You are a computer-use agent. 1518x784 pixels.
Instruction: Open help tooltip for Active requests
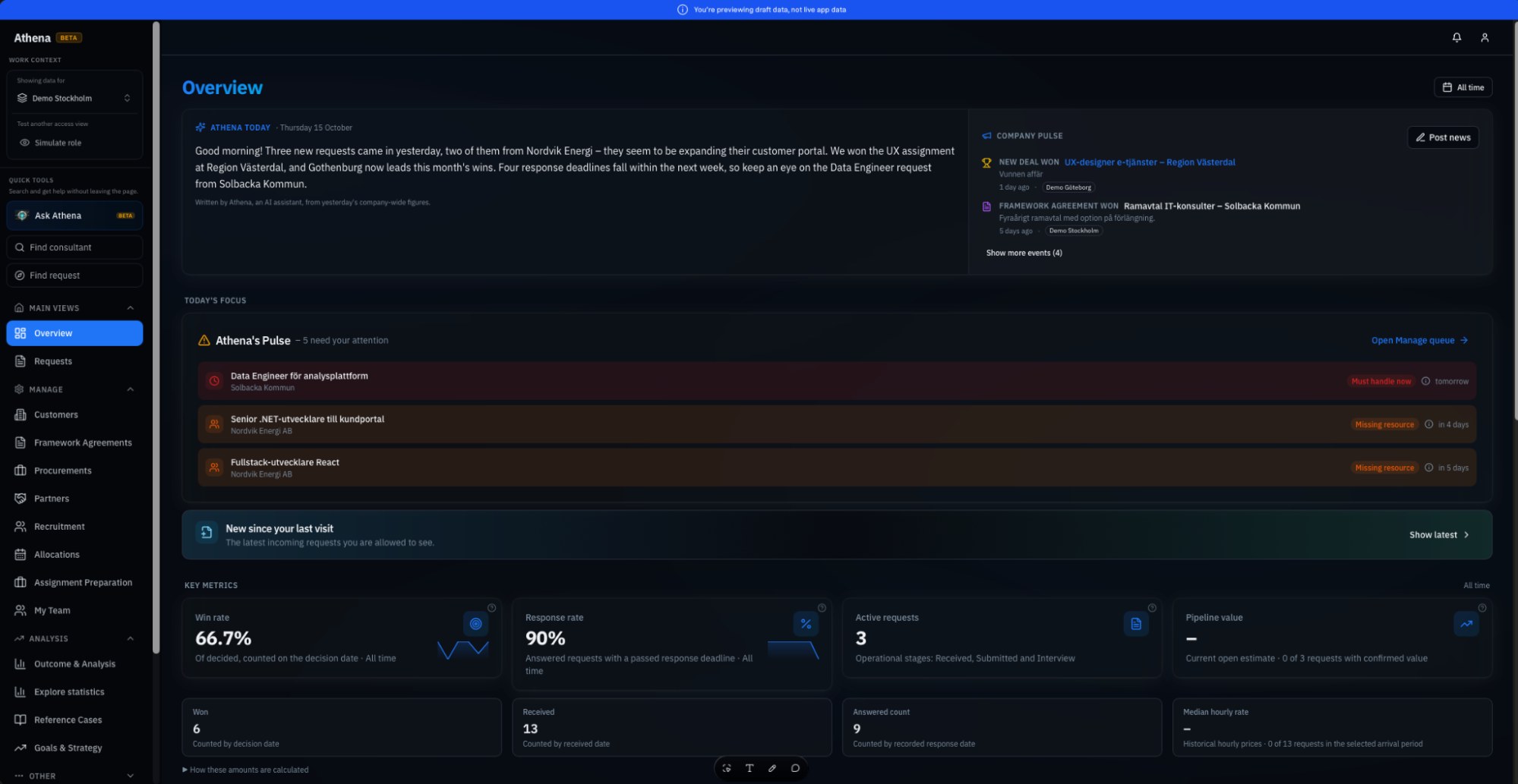(1152, 608)
